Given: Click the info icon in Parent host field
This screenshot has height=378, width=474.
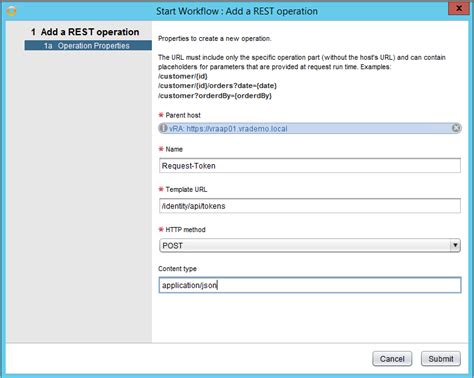Looking at the screenshot, I should 163,128.
